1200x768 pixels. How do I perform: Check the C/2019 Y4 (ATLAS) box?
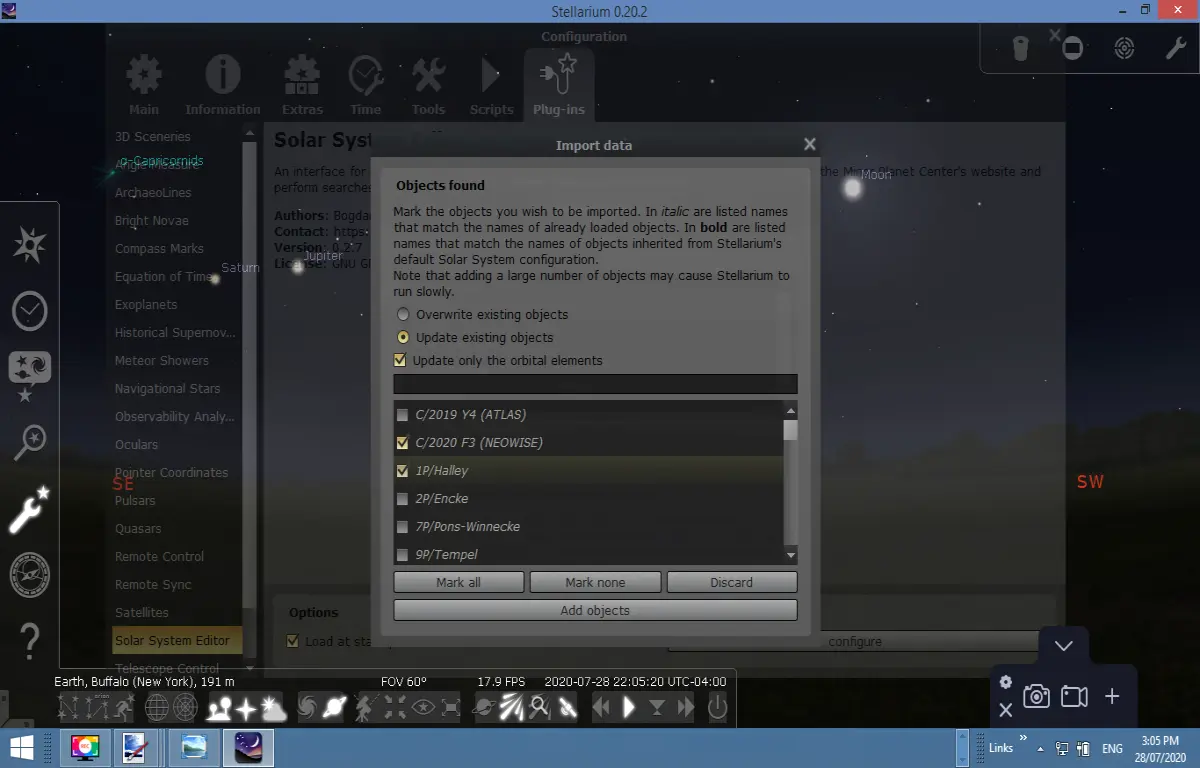pos(402,414)
